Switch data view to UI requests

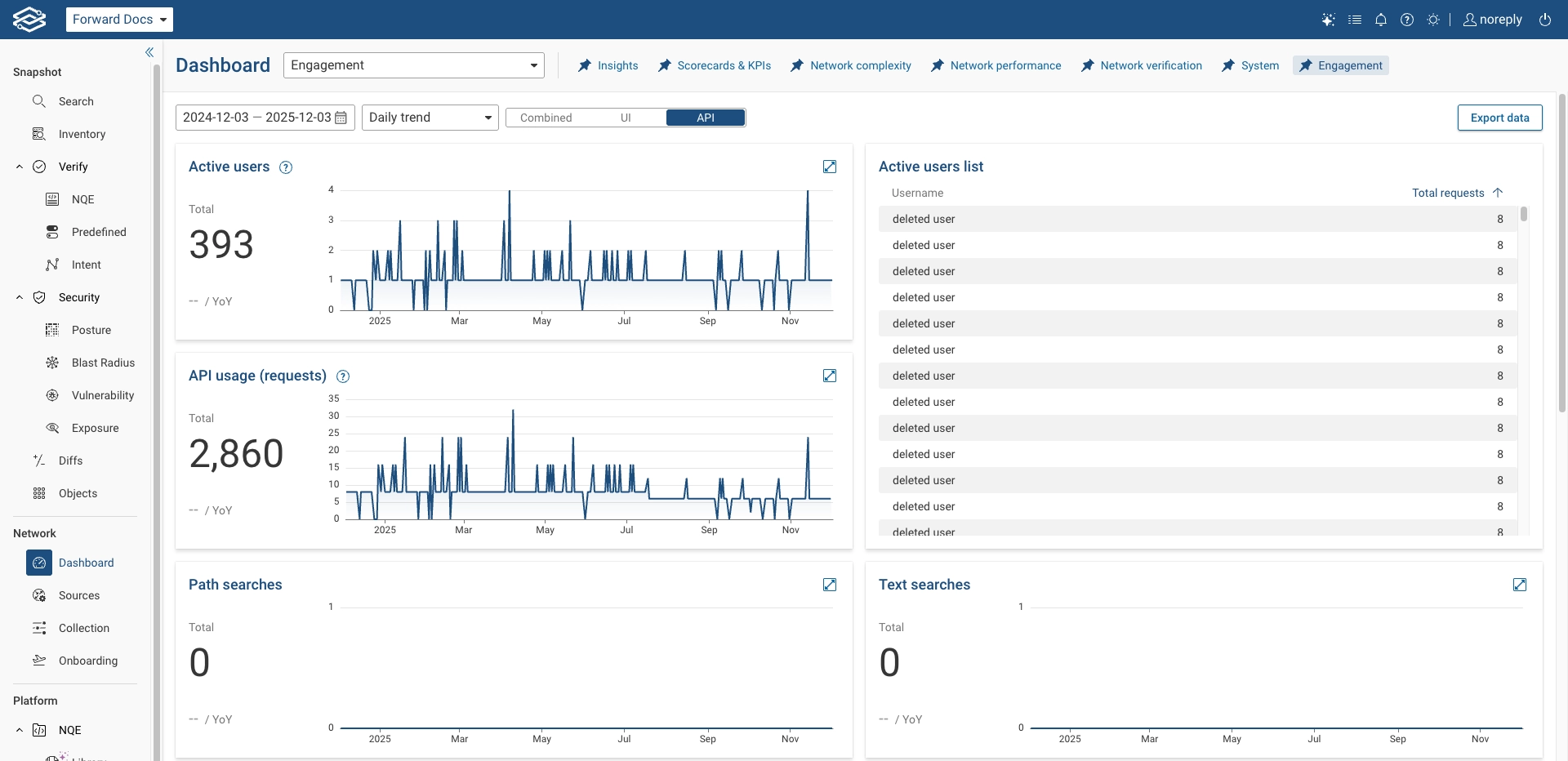(626, 117)
